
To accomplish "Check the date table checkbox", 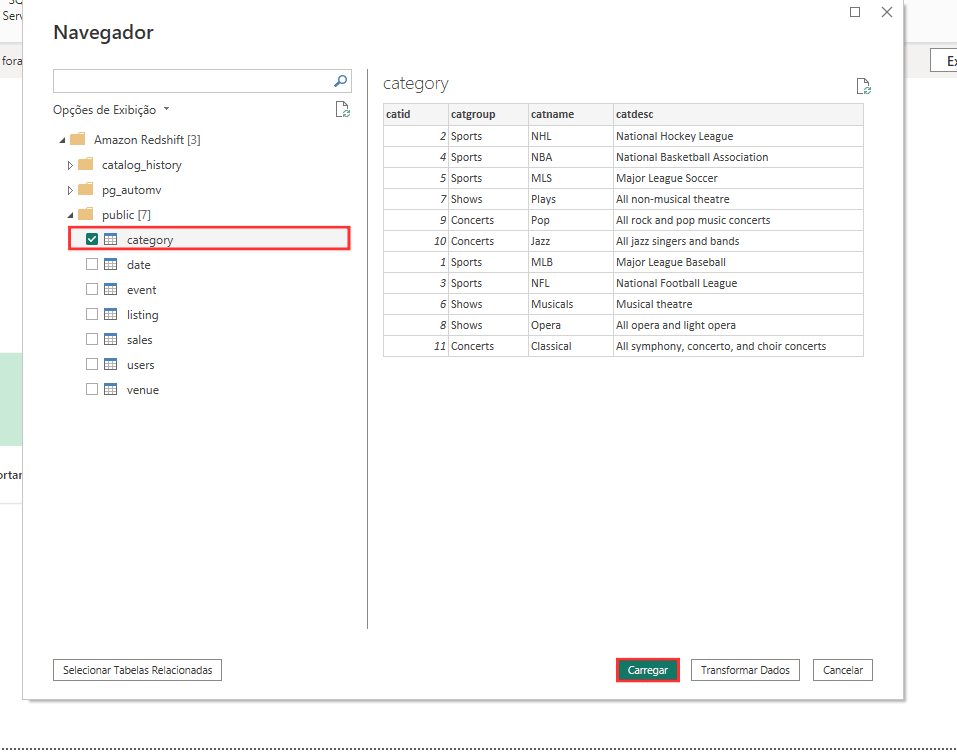I will (x=92, y=264).
